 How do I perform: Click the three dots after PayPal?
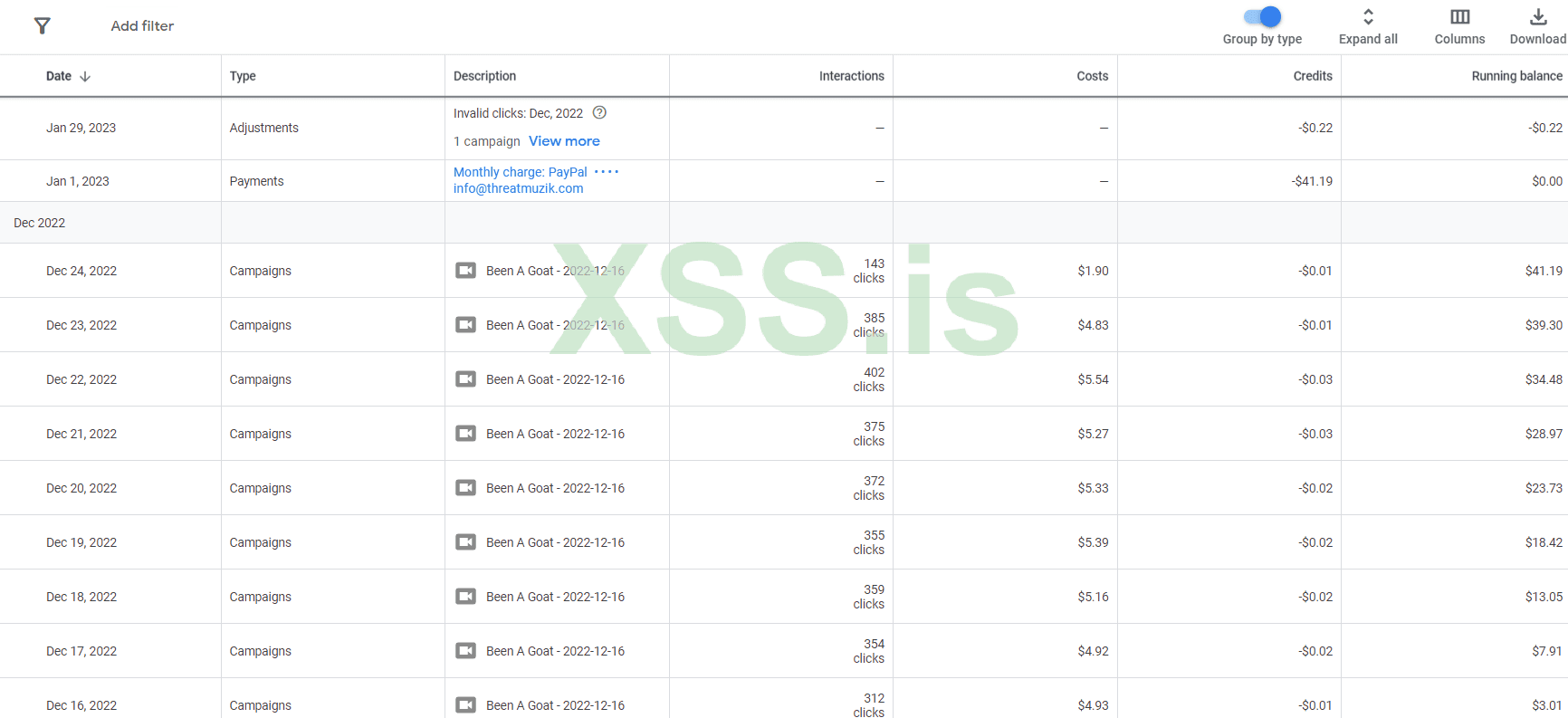(x=607, y=171)
